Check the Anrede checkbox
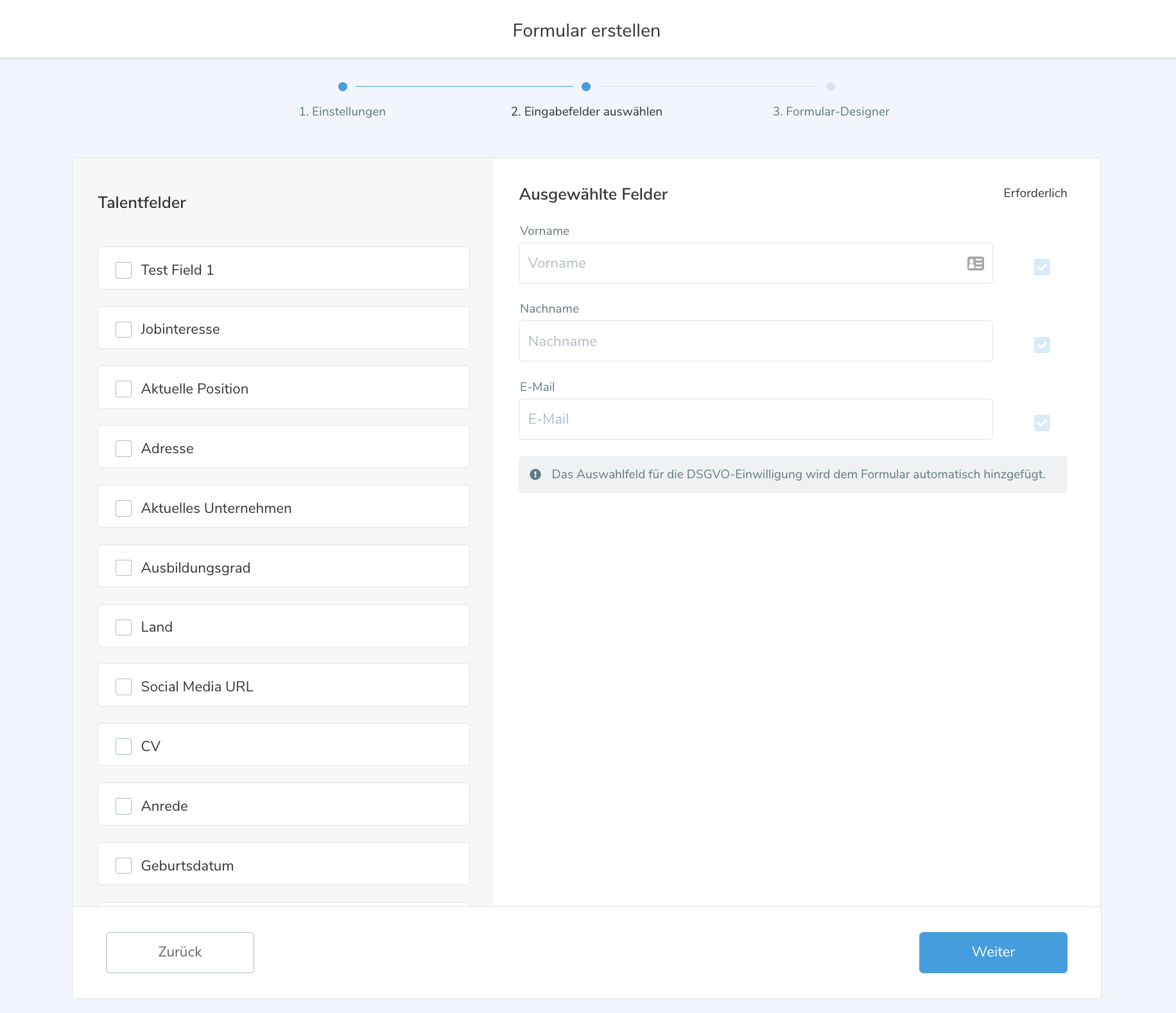 coord(123,806)
